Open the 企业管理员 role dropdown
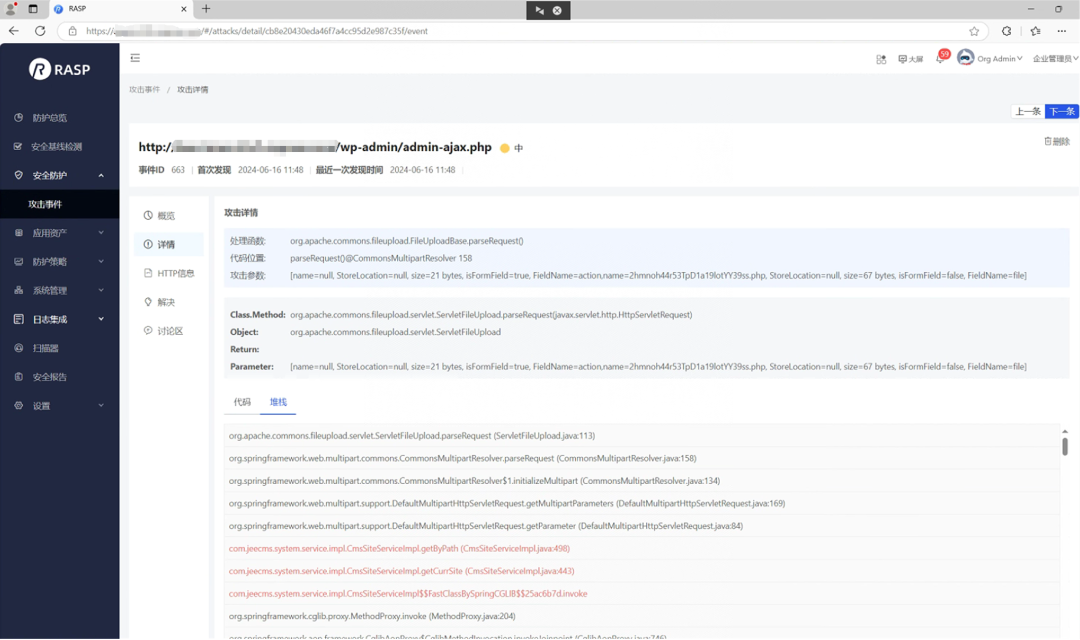The image size is (1080, 640). 1055,59
